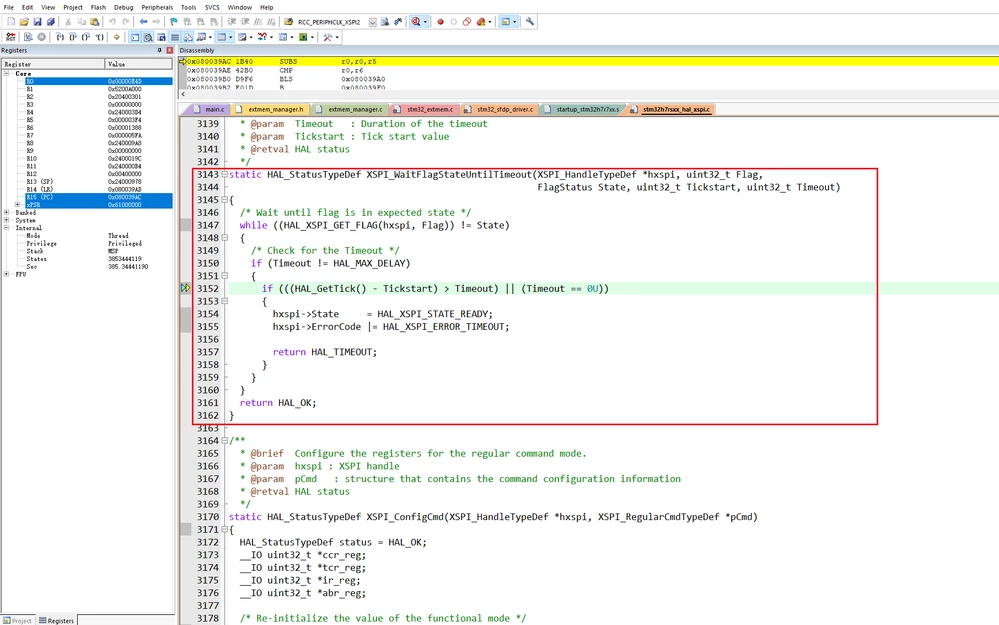The width and height of the screenshot is (999, 625).
Task: Click the Open file icon
Action: point(24,22)
